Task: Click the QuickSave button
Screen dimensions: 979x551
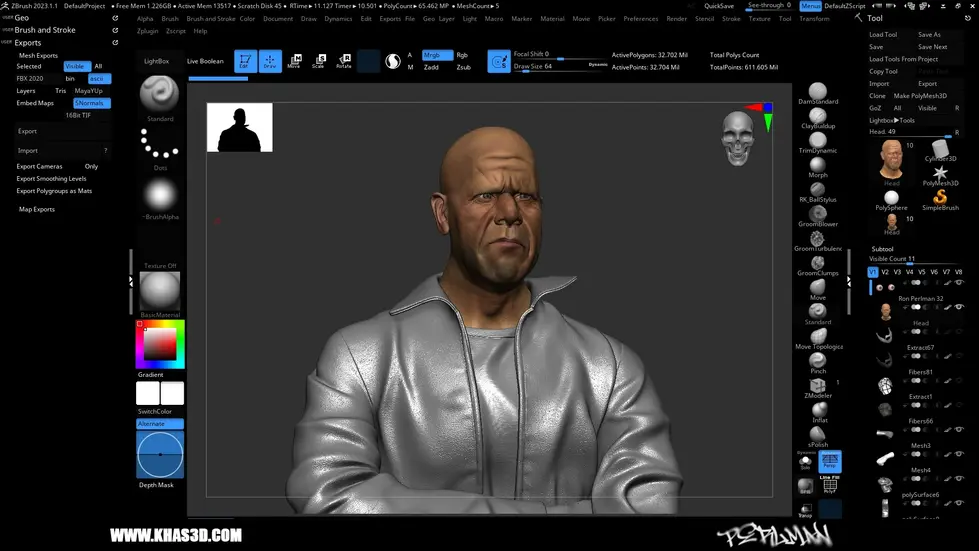Action: (x=719, y=6)
